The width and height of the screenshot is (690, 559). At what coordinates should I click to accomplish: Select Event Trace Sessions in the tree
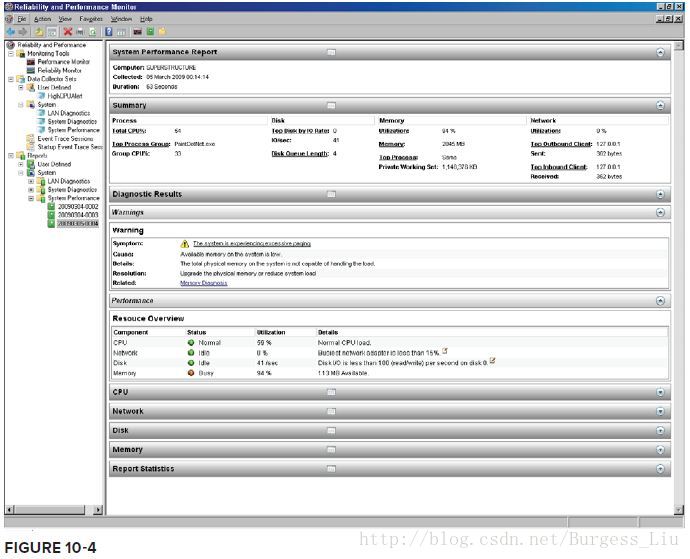click(x=65, y=139)
